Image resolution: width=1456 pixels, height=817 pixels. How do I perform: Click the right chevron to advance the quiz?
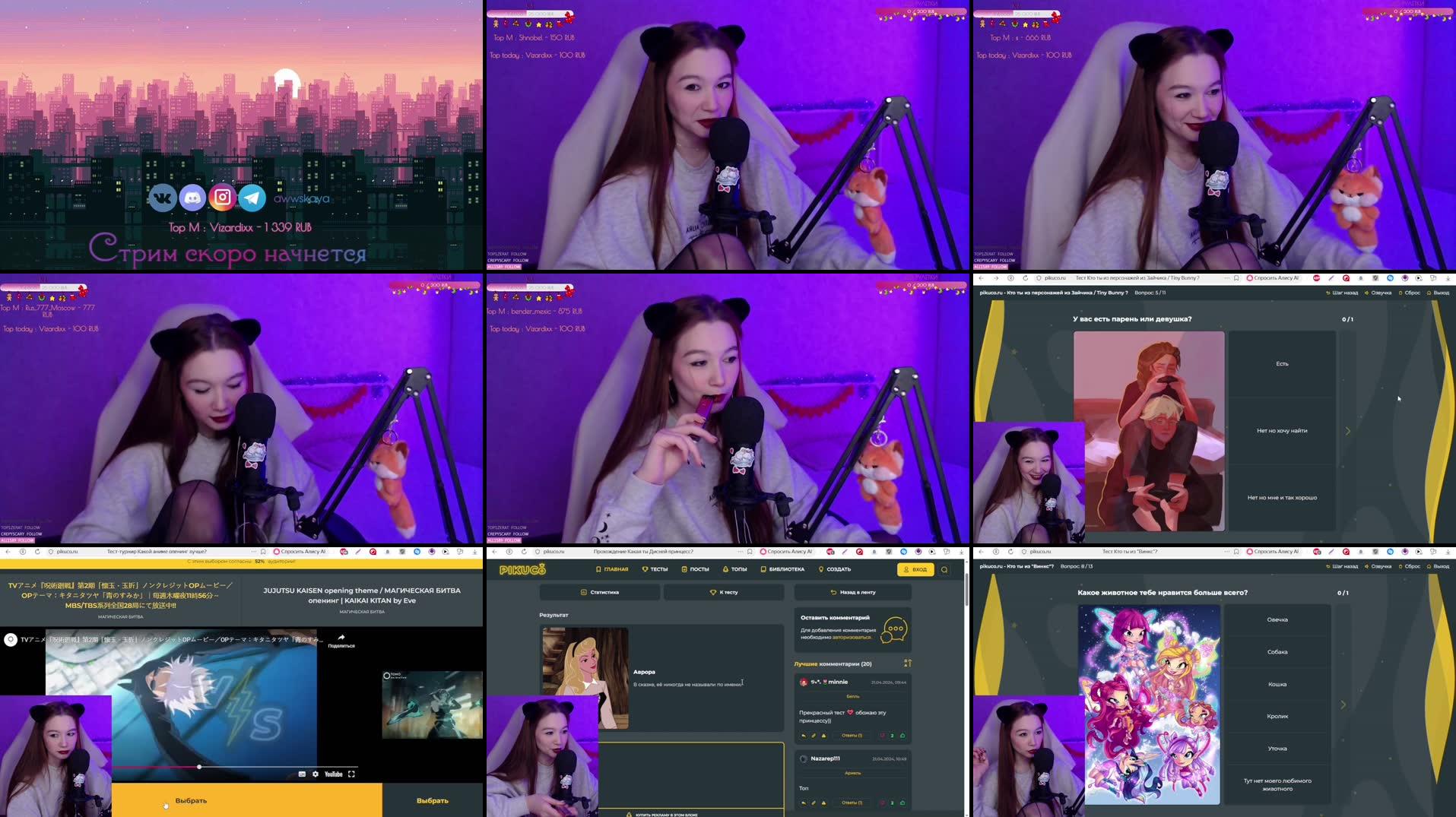(x=1348, y=430)
